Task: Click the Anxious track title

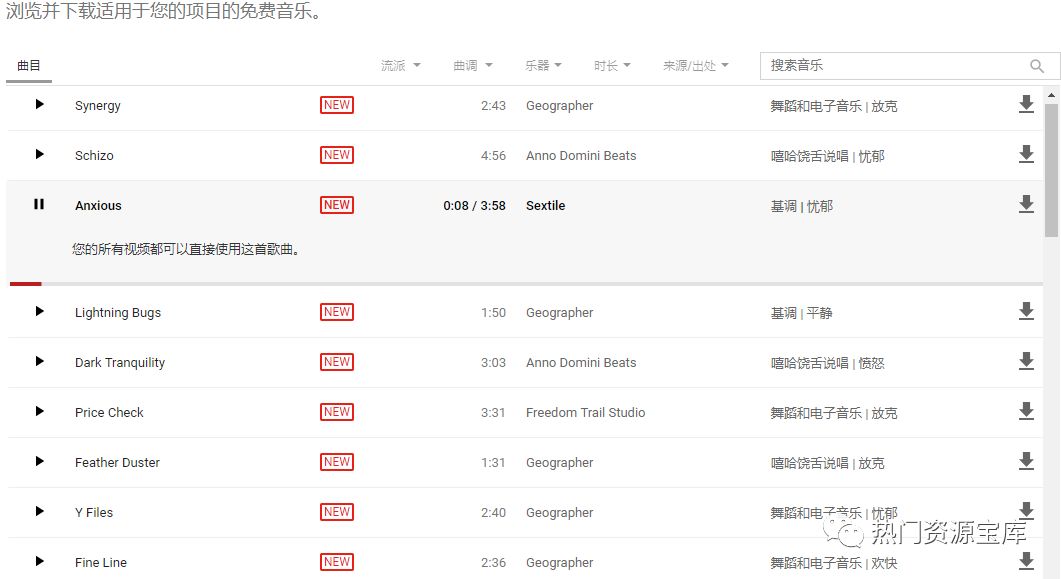Action: coord(98,206)
